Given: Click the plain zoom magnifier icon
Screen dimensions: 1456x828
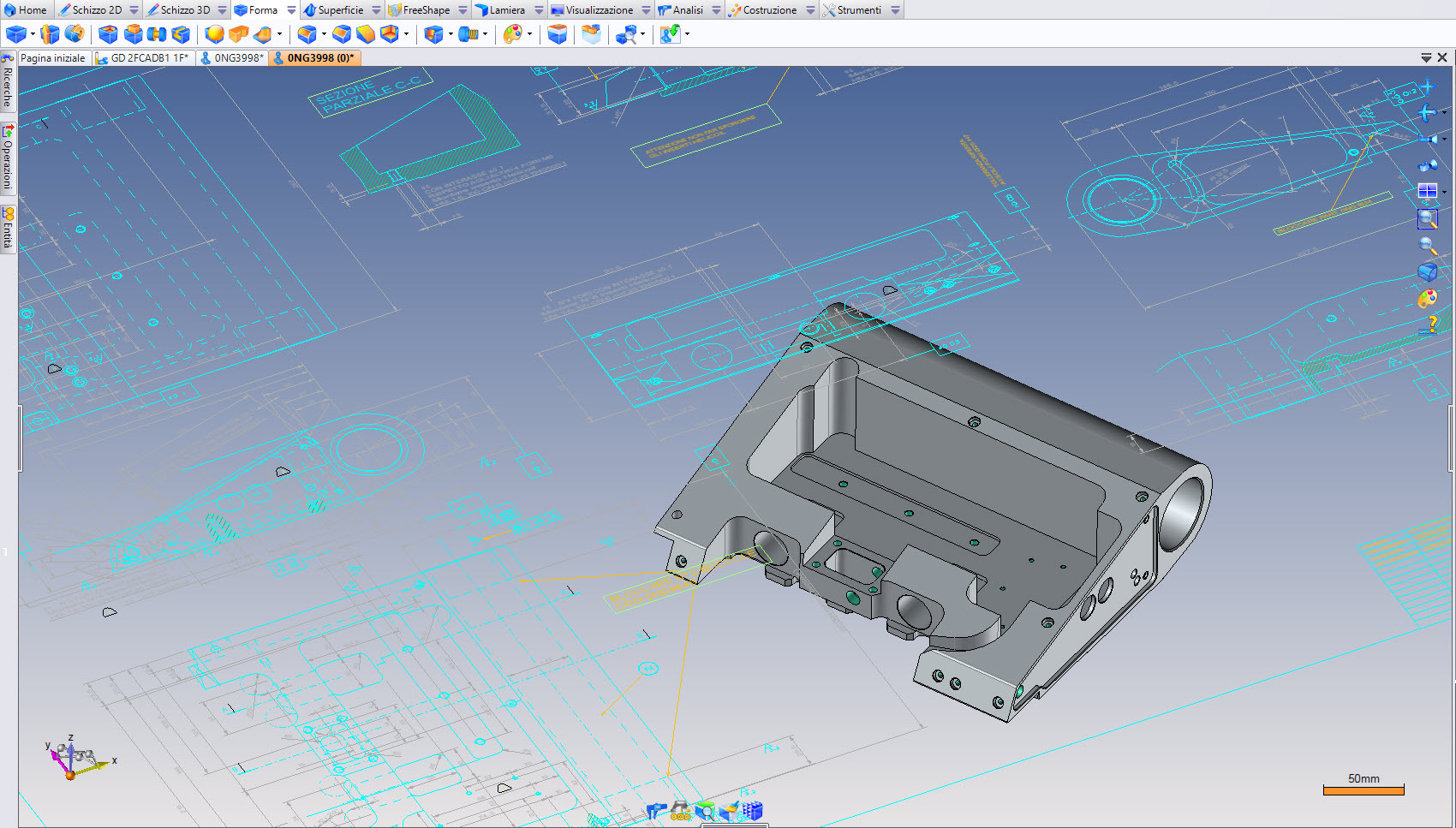Looking at the screenshot, I should pyautogui.click(x=1427, y=246).
